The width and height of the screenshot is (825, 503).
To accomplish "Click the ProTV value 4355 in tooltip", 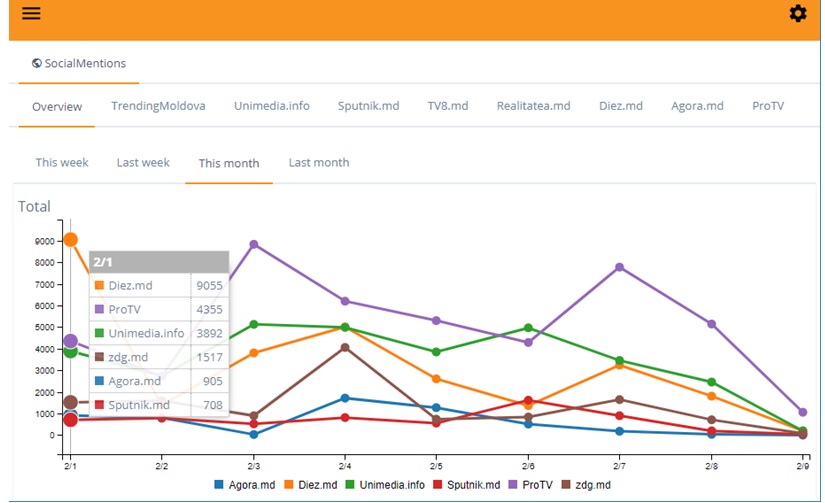I will (x=209, y=309).
